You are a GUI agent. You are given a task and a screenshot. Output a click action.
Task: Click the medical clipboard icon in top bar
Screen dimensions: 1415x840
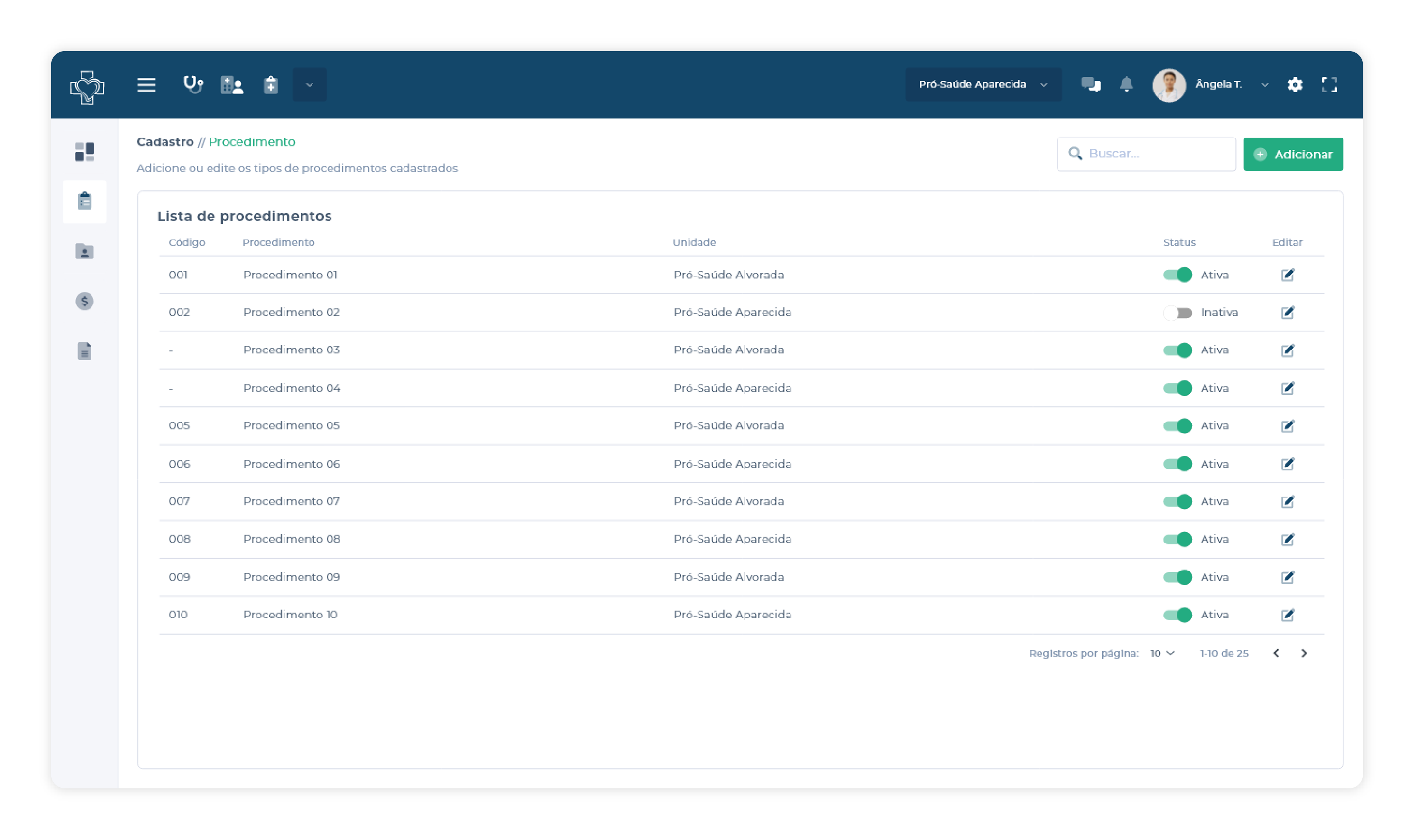271,85
